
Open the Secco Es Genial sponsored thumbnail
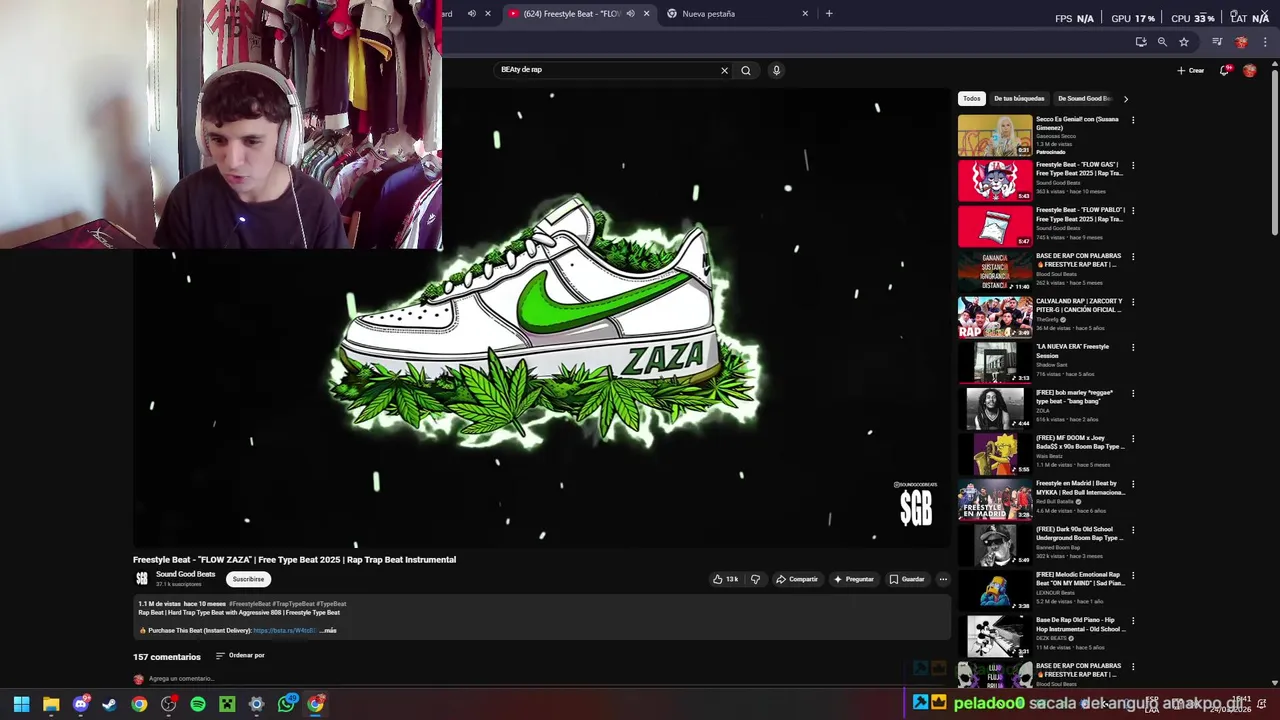point(995,135)
